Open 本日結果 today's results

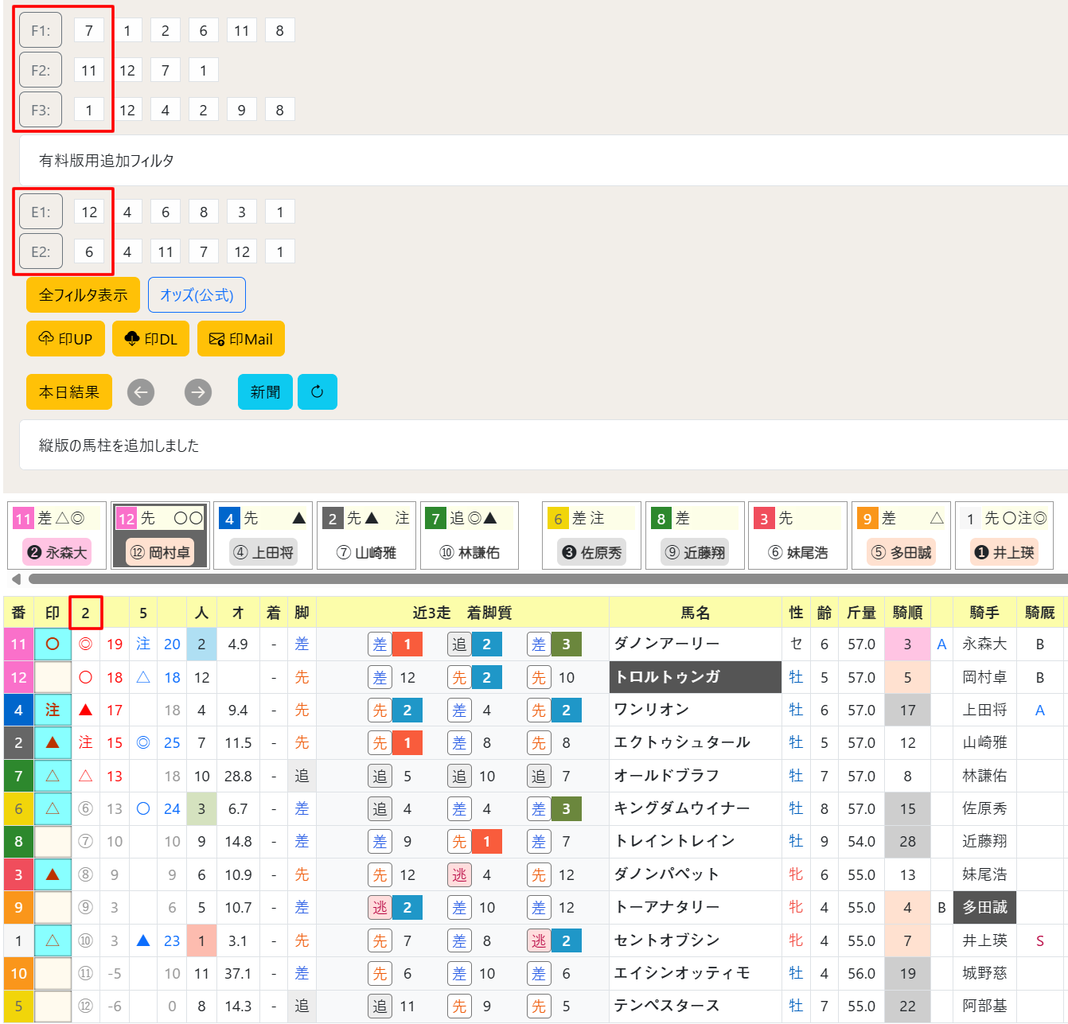(69, 392)
